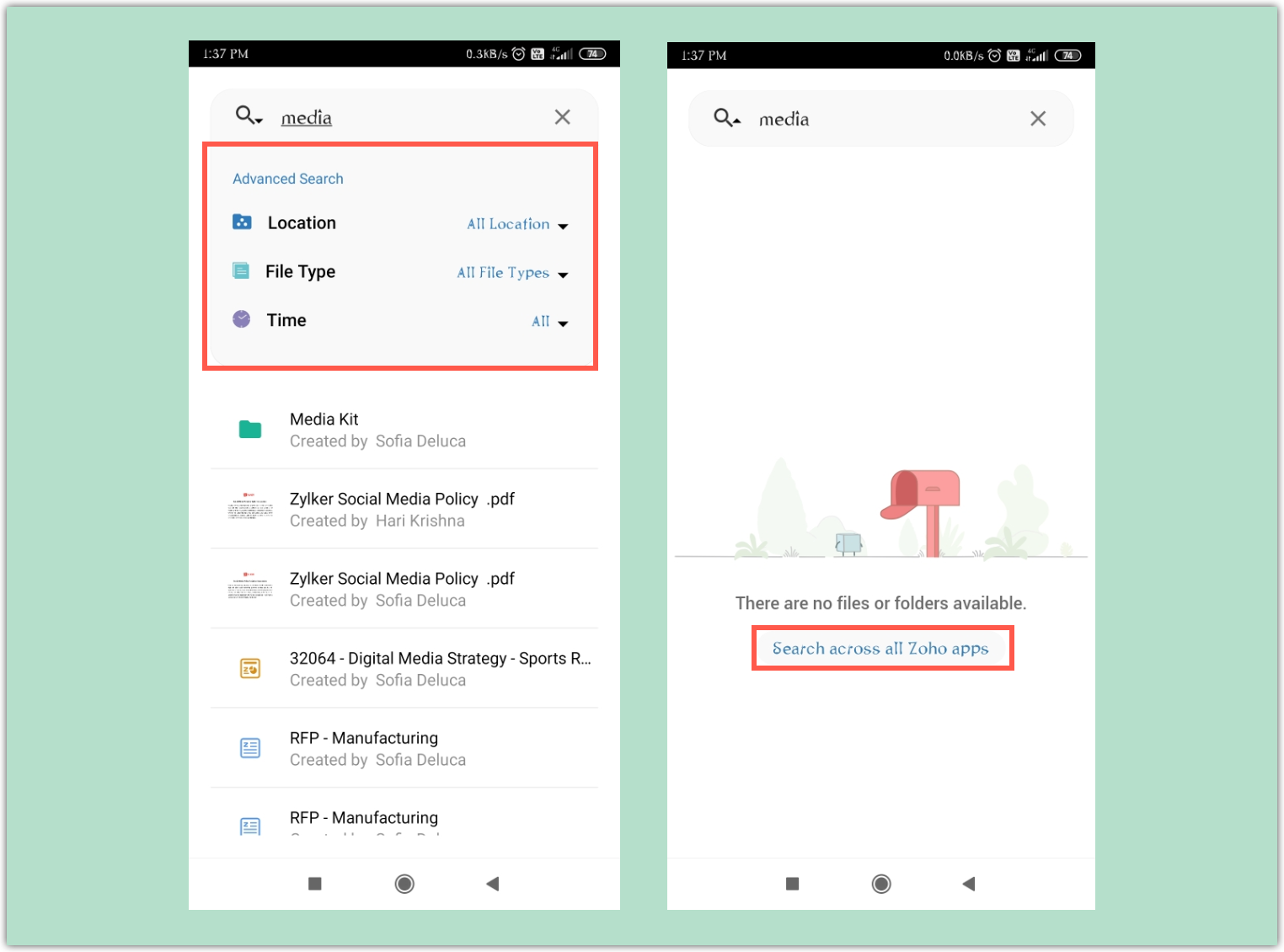Click the document icon for RFP - Manufacturing
The width and height of the screenshot is (1284, 952).
click(249, 747)
